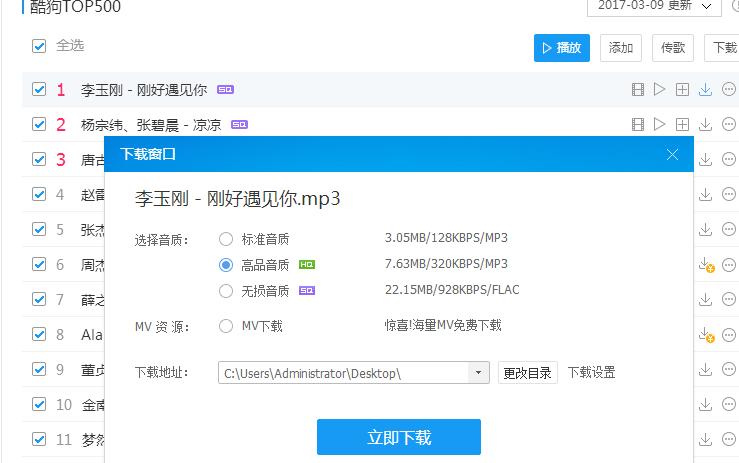Click the 添加 button
Screen dimensions: 739x463
tap(621, 48)
